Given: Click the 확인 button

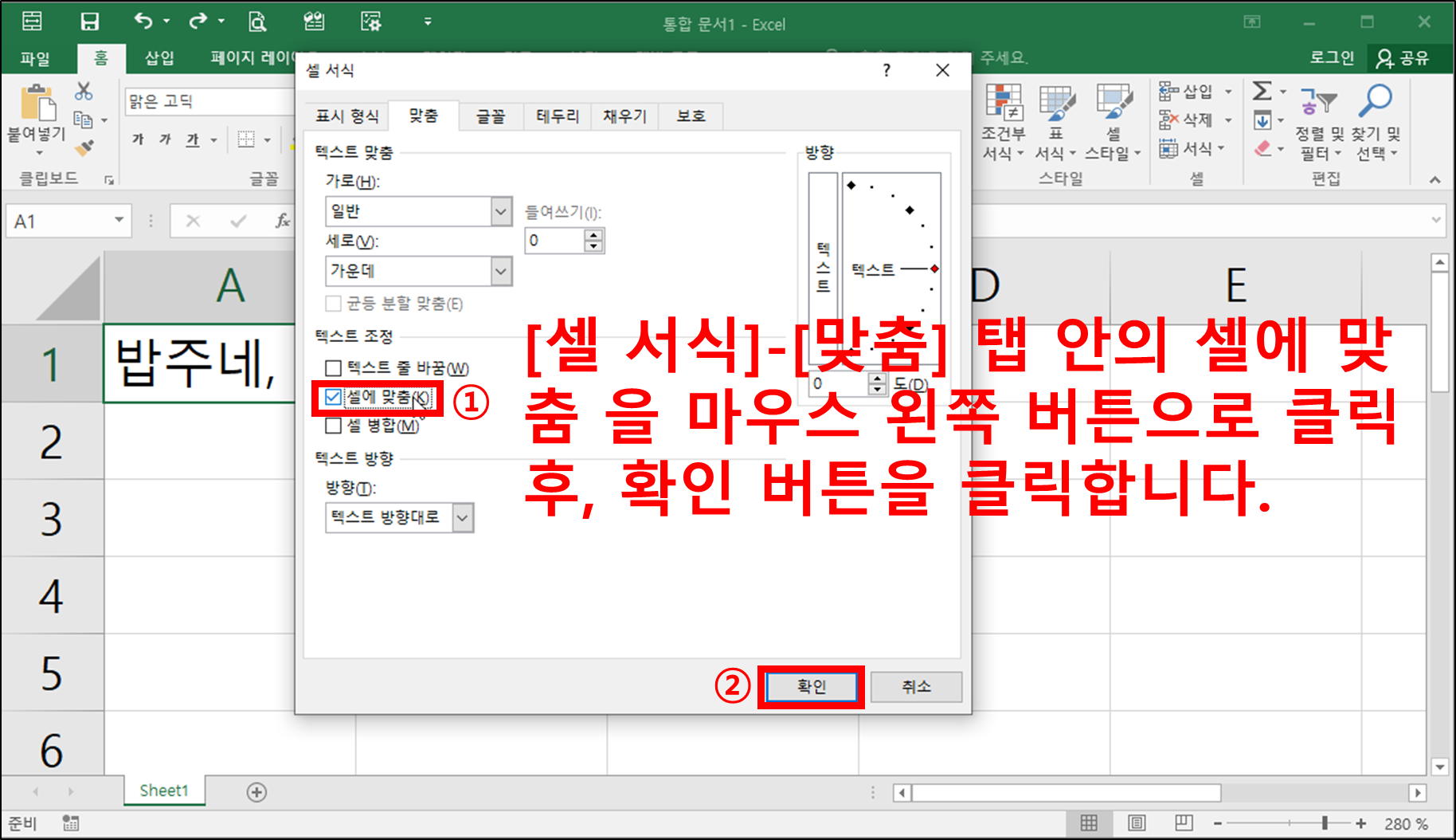Looking at the screenshot, I should 811,686.
